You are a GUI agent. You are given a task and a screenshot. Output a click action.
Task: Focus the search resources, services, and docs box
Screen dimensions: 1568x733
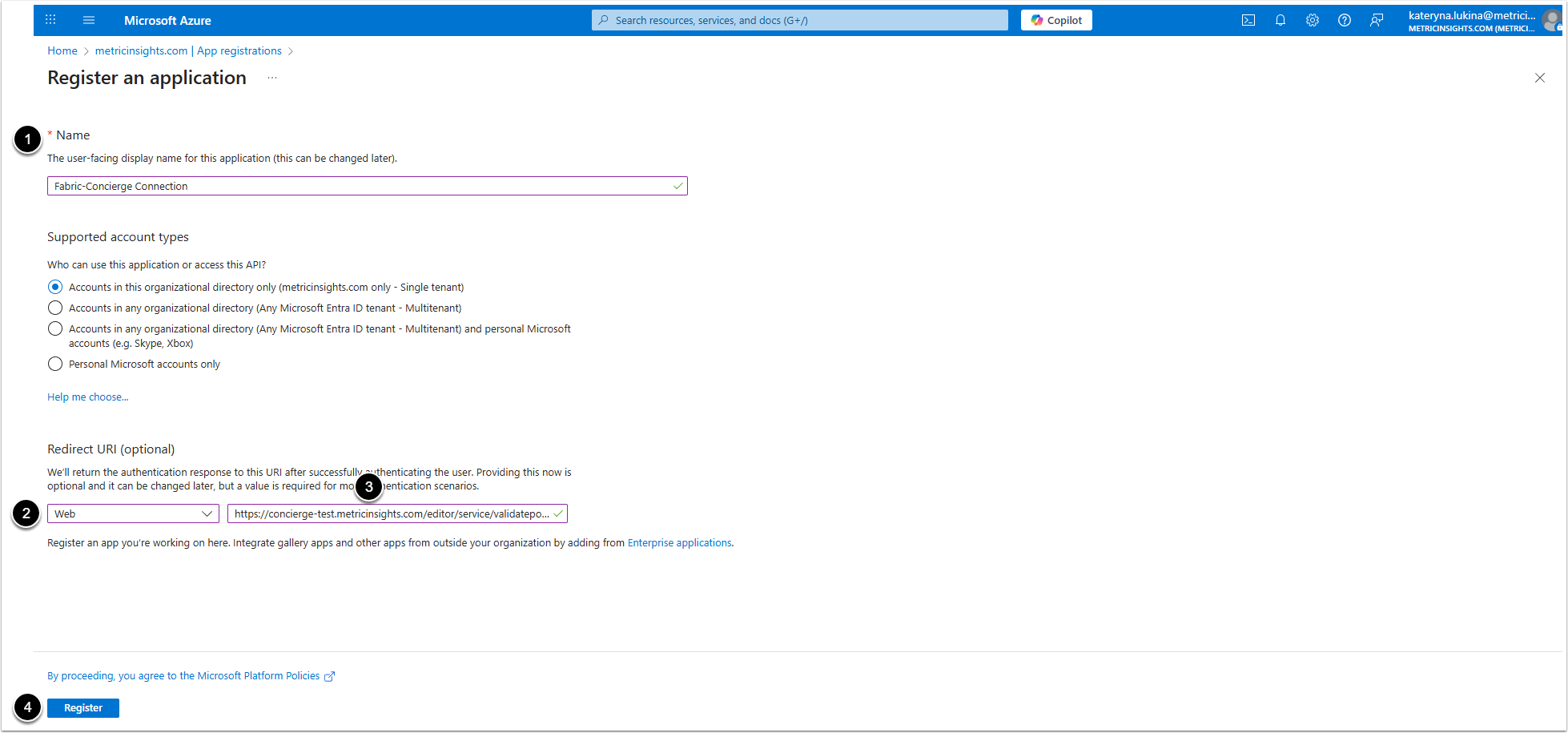(x=800, y=20)
